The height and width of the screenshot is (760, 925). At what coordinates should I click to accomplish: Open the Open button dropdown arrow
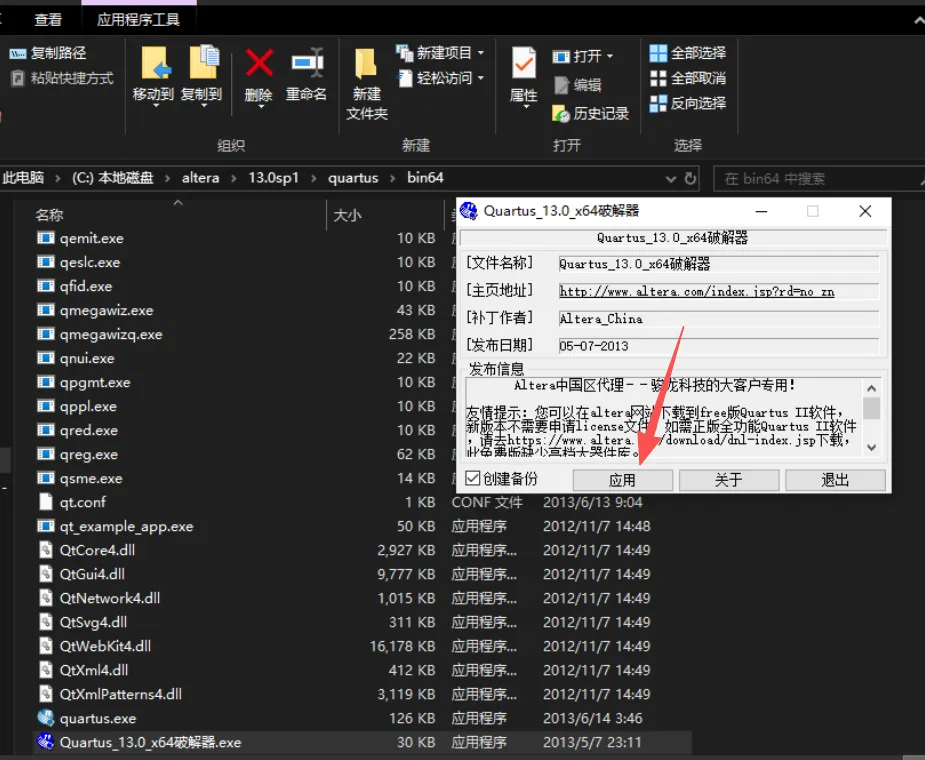pyautogui.click(x=610, y=56)
